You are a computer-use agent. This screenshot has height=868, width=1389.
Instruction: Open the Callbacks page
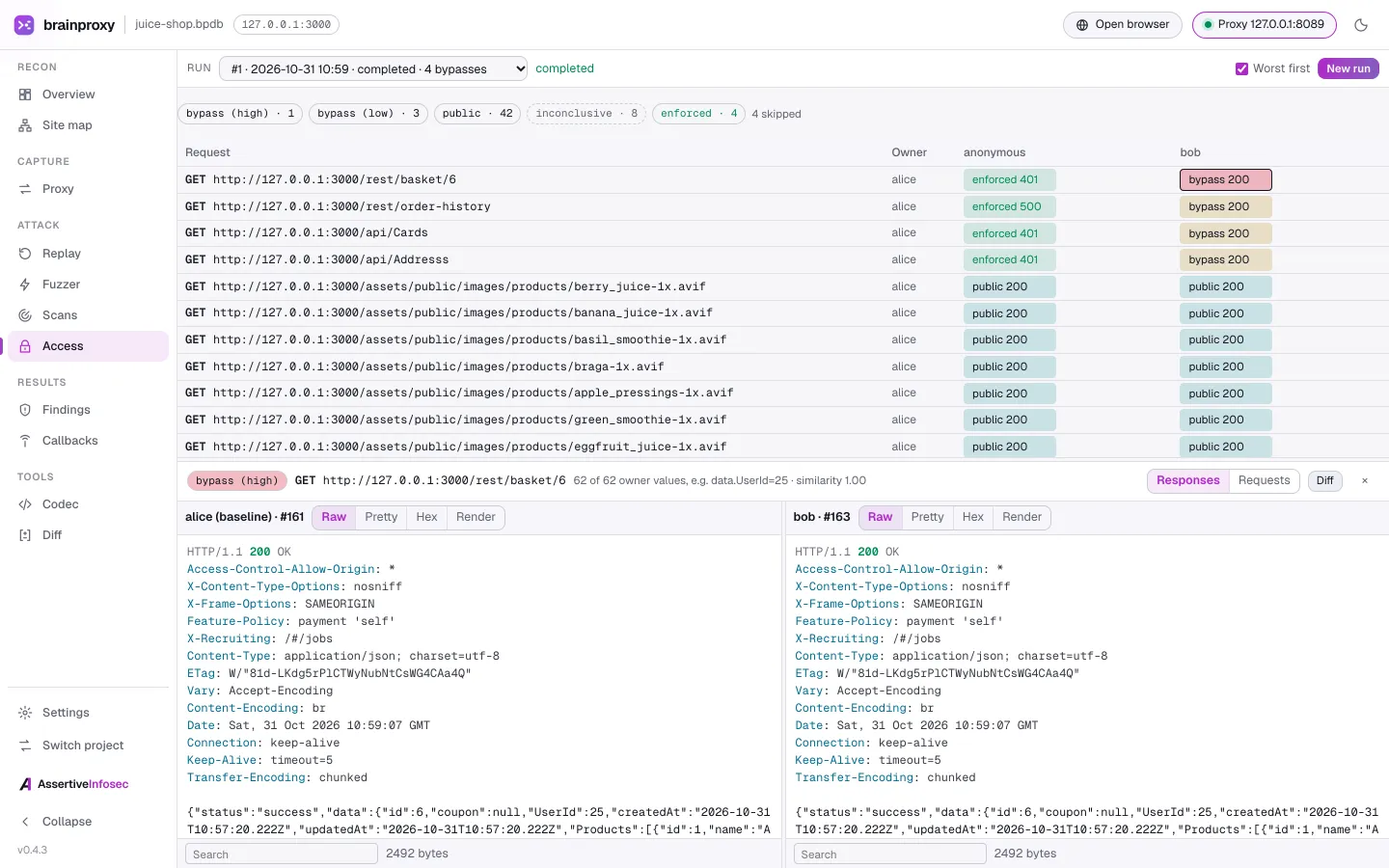click(x=88, y=441)
